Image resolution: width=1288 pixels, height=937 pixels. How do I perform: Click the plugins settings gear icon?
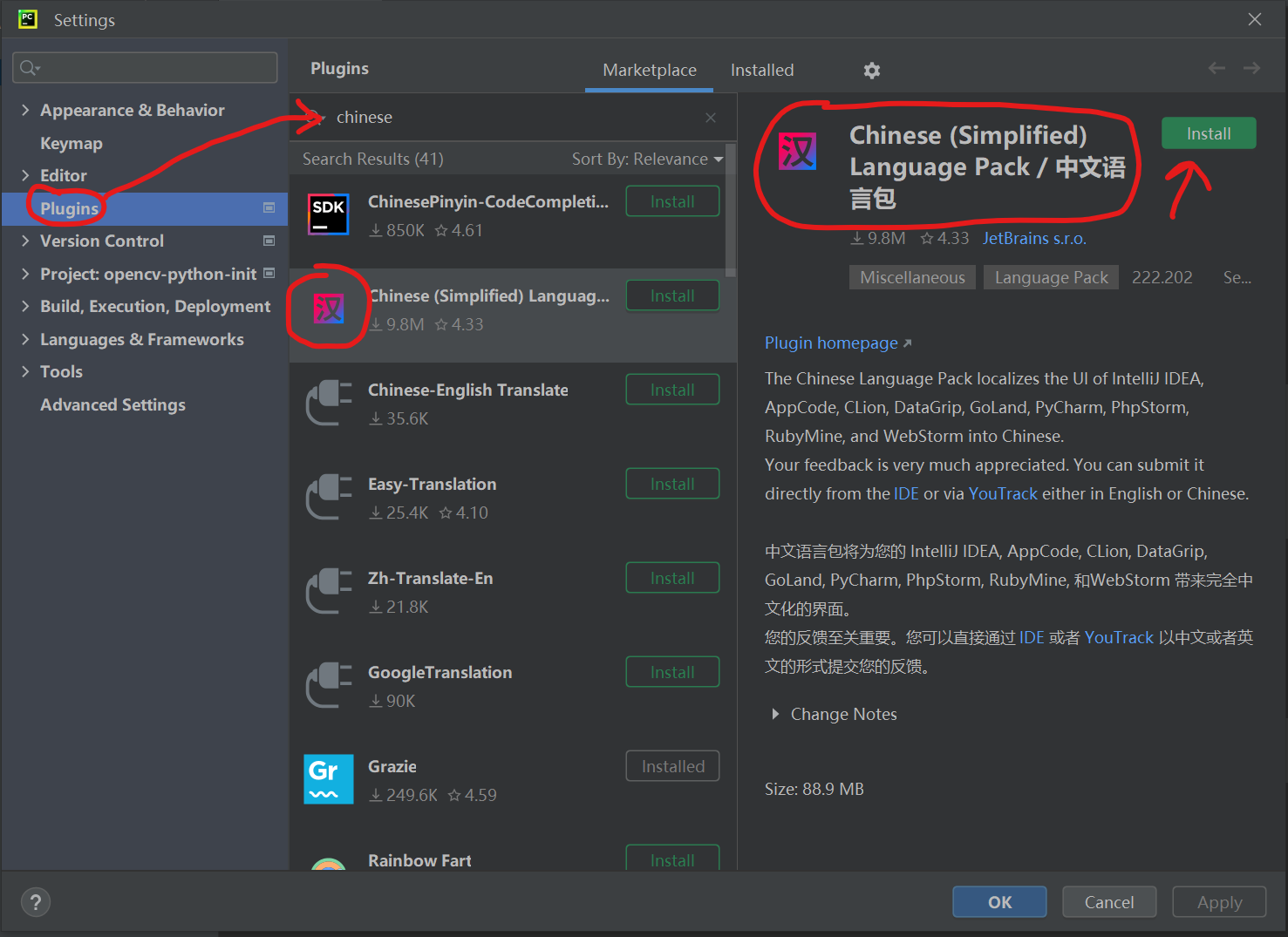tap(871, 71)
